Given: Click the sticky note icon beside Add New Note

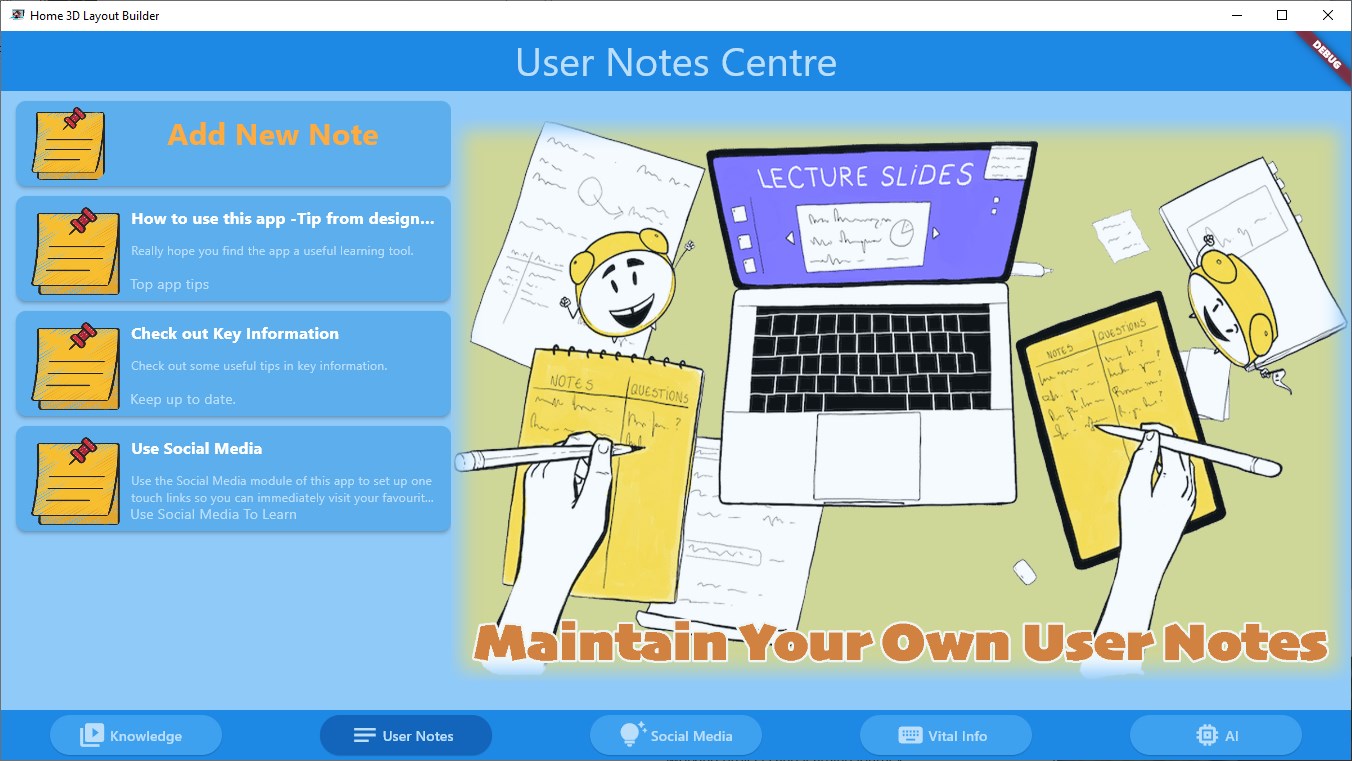Looking at the screenshot, I should coord(71,143).
